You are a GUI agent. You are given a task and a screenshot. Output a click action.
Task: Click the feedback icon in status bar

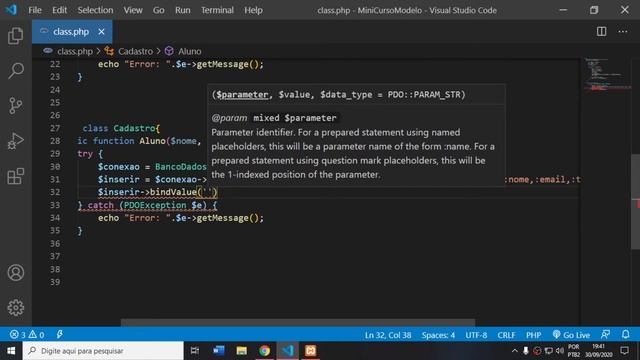pyautogui.click(x=605, y=335)
